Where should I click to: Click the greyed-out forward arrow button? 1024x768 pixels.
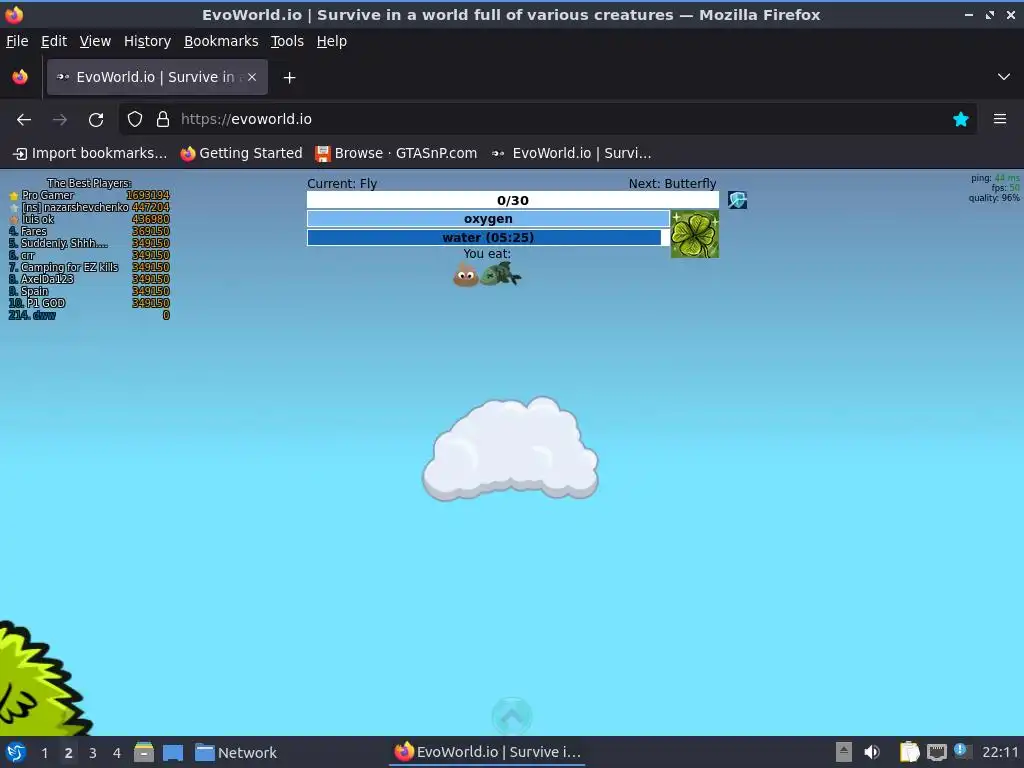(59, 120)
